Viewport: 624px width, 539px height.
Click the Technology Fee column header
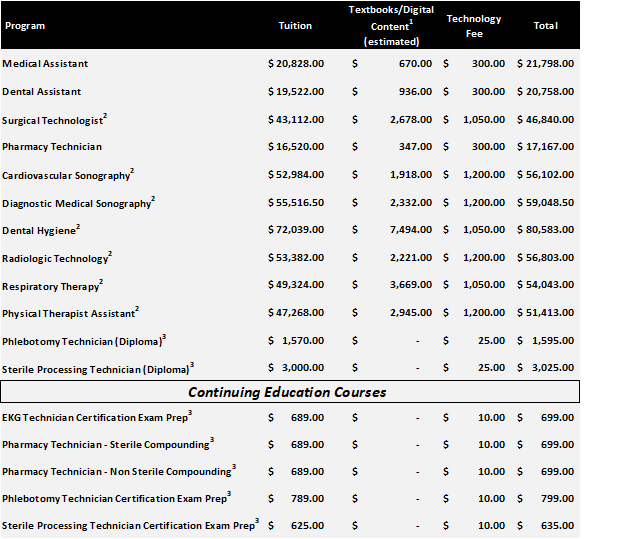click(x=474, y=26)
